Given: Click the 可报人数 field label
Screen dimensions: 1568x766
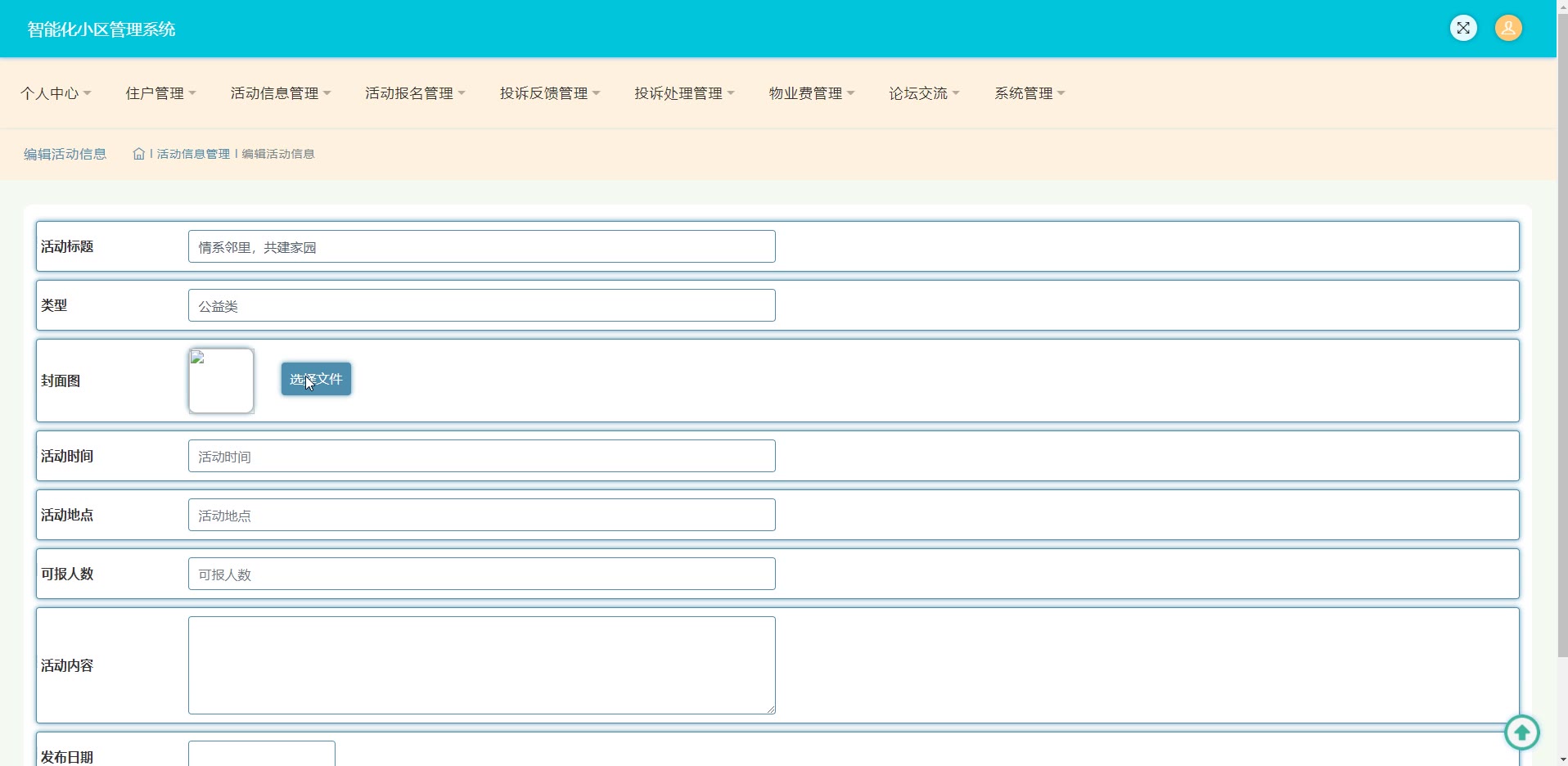Looking at the screenshot, I should coord(67,574).
